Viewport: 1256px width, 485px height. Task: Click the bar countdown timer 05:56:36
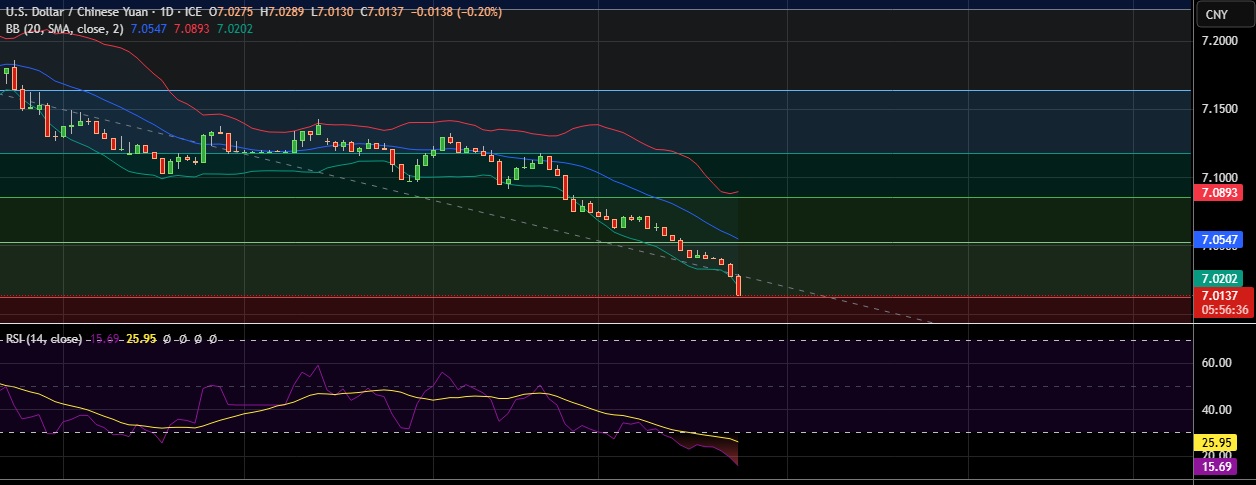pos(1222,310)
